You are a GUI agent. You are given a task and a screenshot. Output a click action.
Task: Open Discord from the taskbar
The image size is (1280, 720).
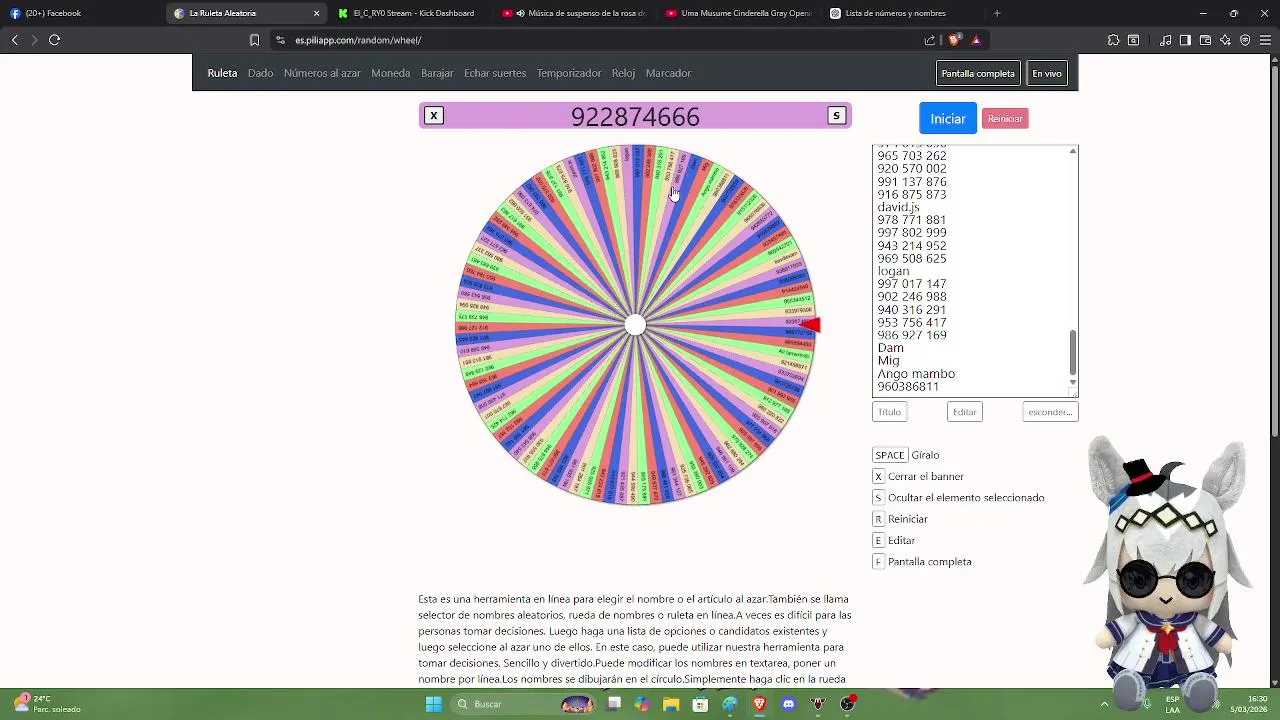(789, 704)
